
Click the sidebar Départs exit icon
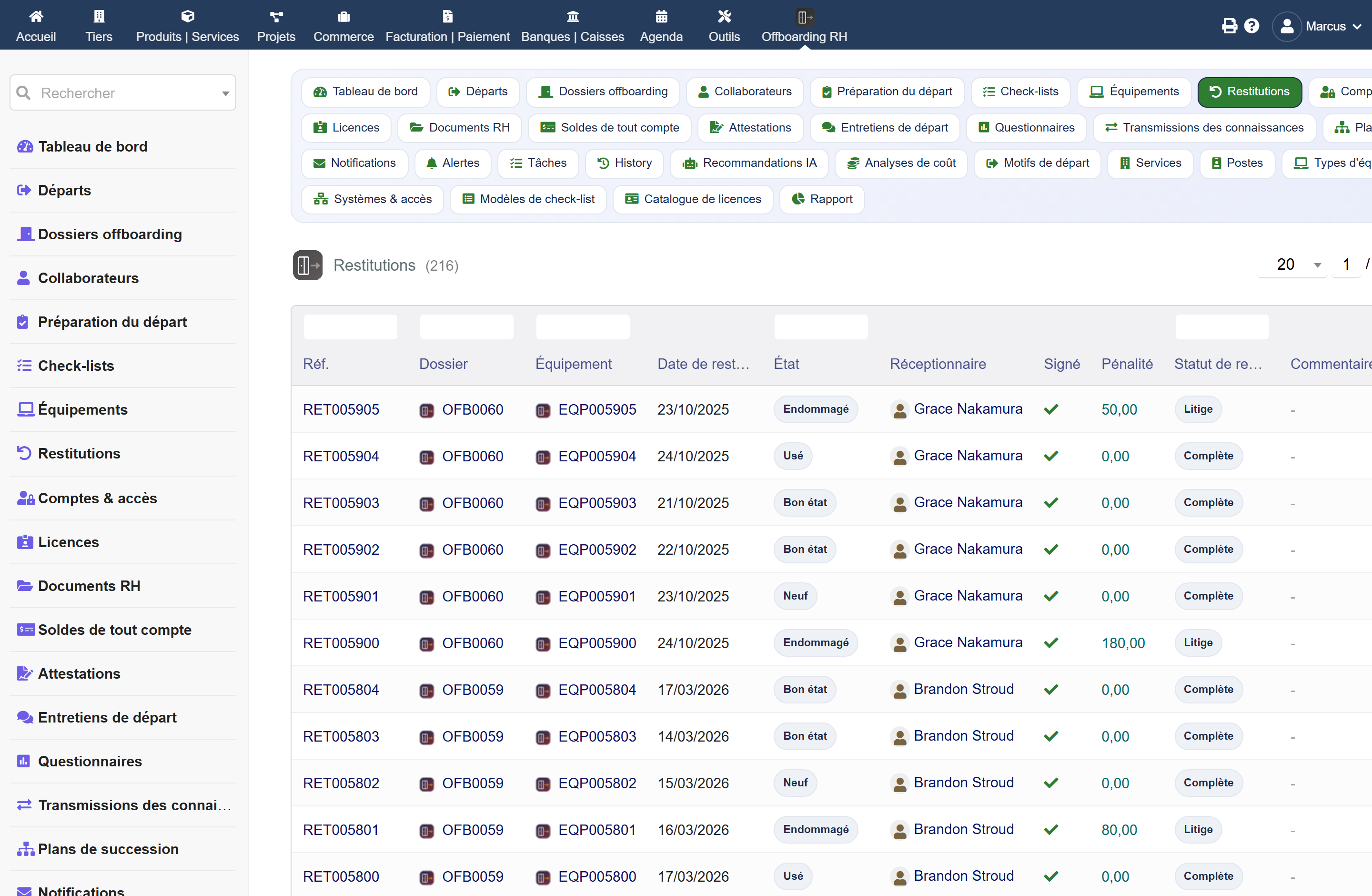coord(24,190)
